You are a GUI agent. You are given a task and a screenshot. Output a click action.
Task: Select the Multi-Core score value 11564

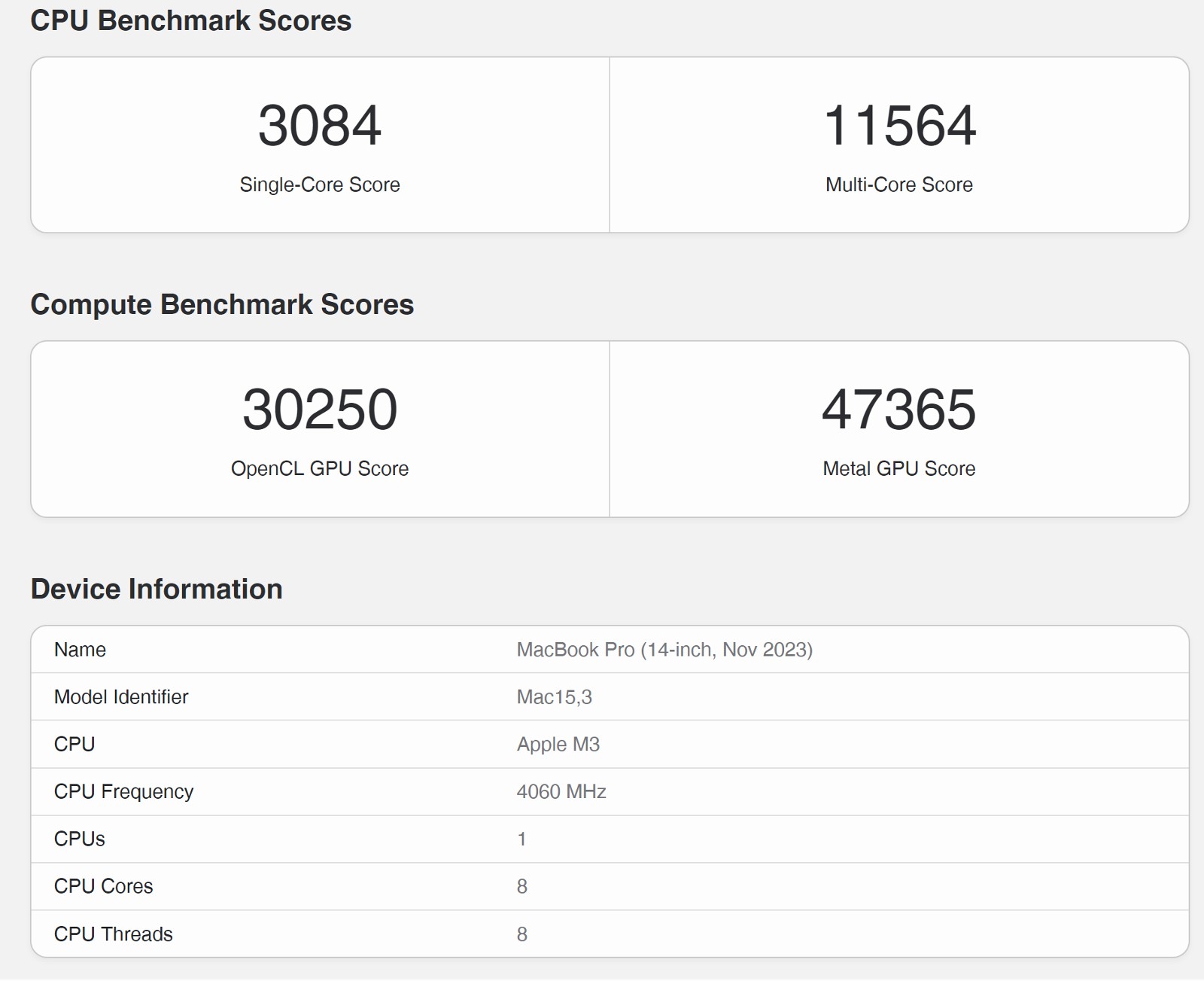click(x=899, y=126)
